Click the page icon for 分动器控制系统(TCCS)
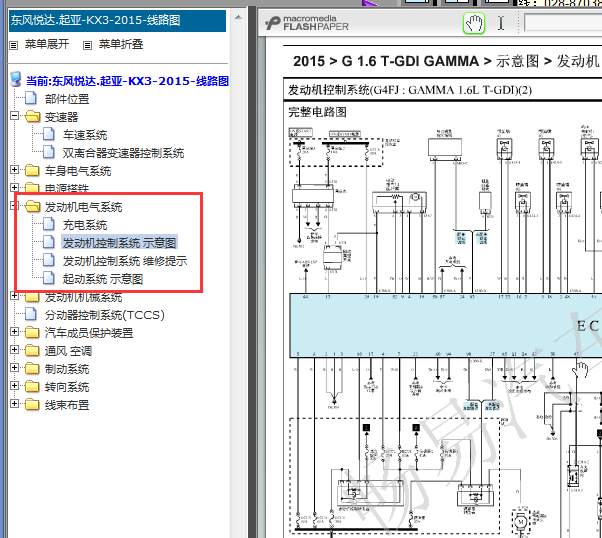The image size is (602, 538). point(31,314)
